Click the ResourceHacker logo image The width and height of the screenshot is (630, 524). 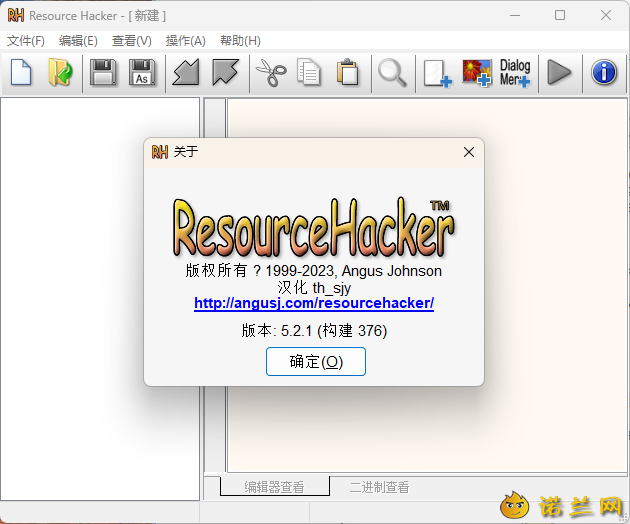[x=313, y=228]
